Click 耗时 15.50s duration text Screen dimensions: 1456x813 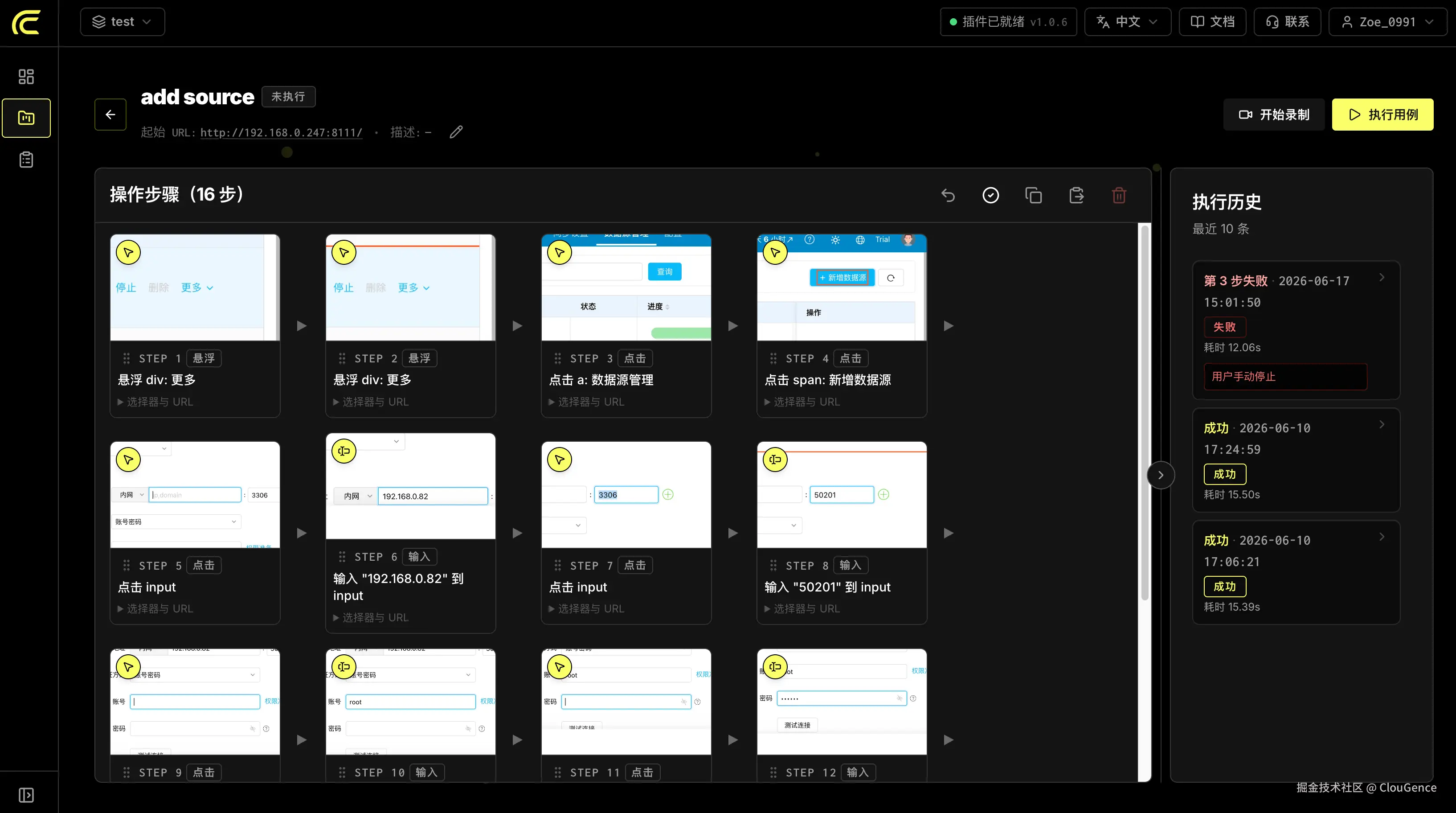click(x=1231, y=495)
